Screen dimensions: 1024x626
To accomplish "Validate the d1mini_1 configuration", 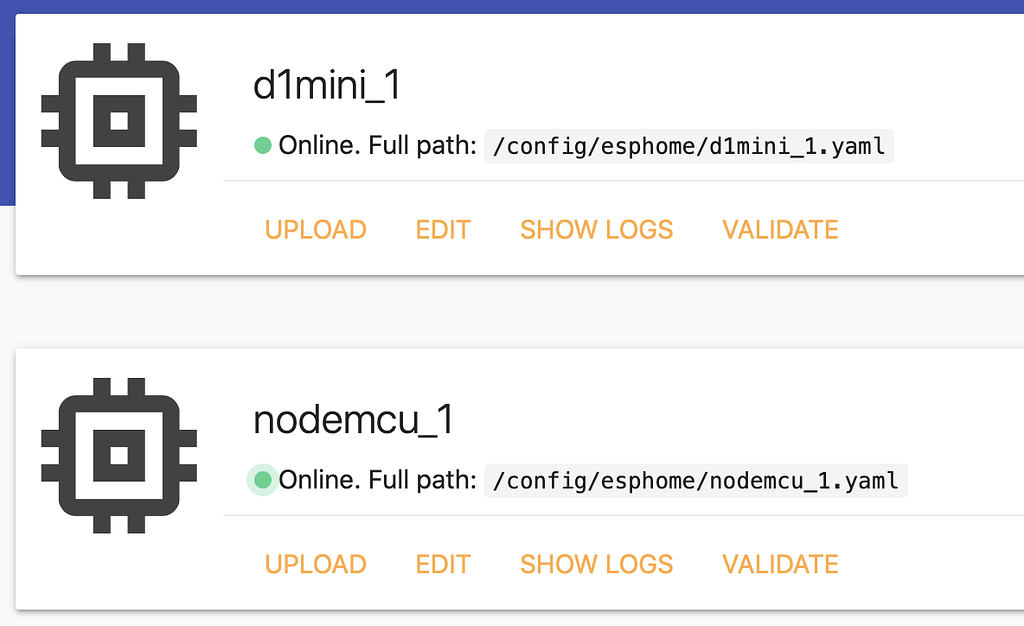I will pos(780,230).
